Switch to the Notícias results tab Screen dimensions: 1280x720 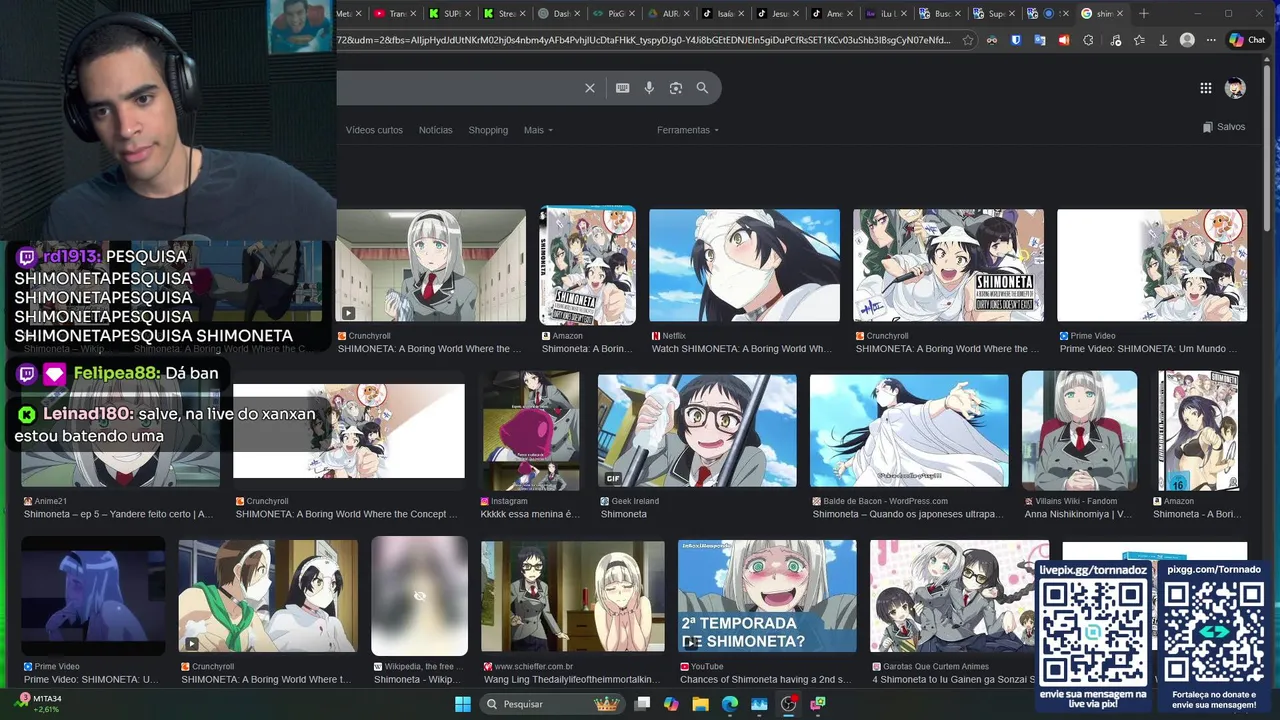click(435, 130)
